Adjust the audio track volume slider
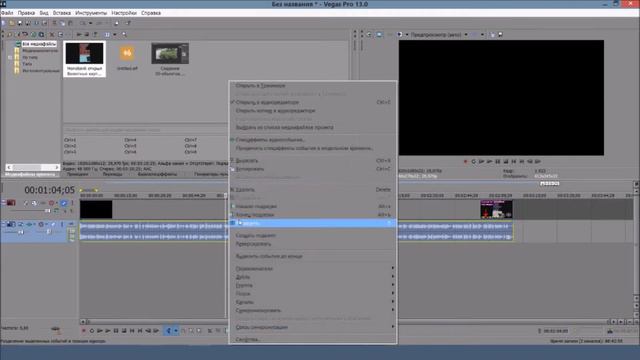This screenshot has width=640, height=360. (20, 232)
